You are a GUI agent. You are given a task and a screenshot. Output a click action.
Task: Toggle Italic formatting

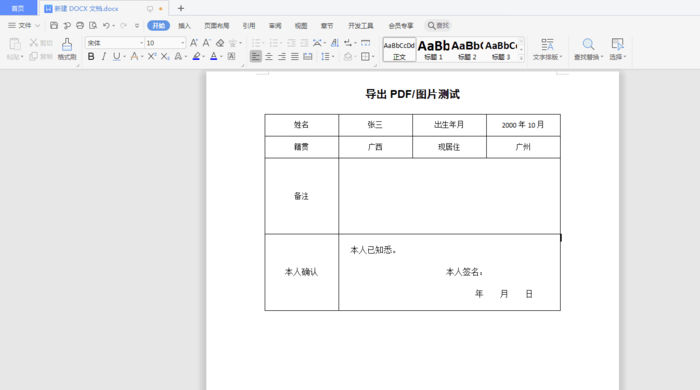[x=104, y=56]
